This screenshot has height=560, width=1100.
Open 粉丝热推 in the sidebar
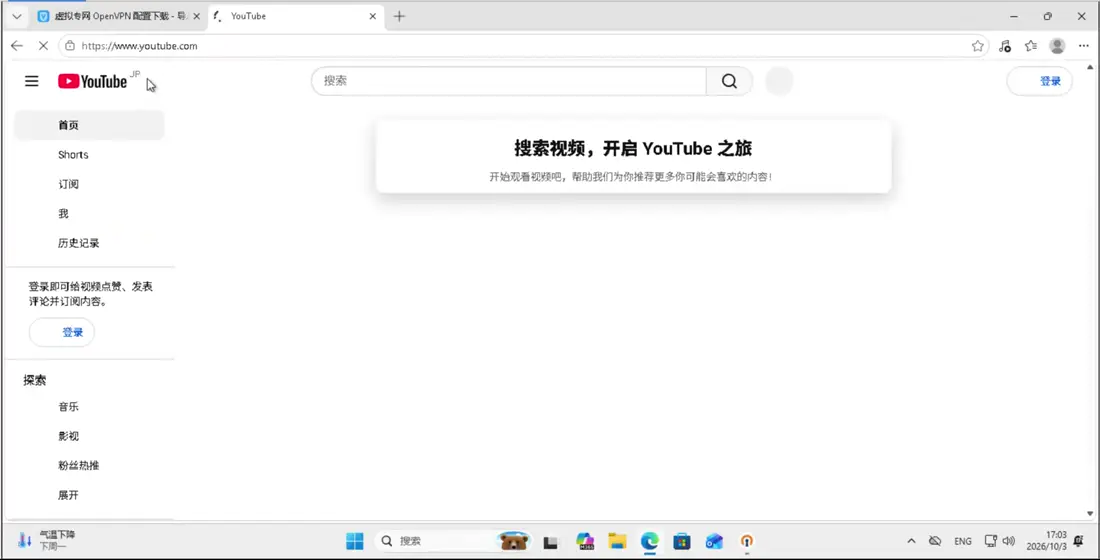89,465
